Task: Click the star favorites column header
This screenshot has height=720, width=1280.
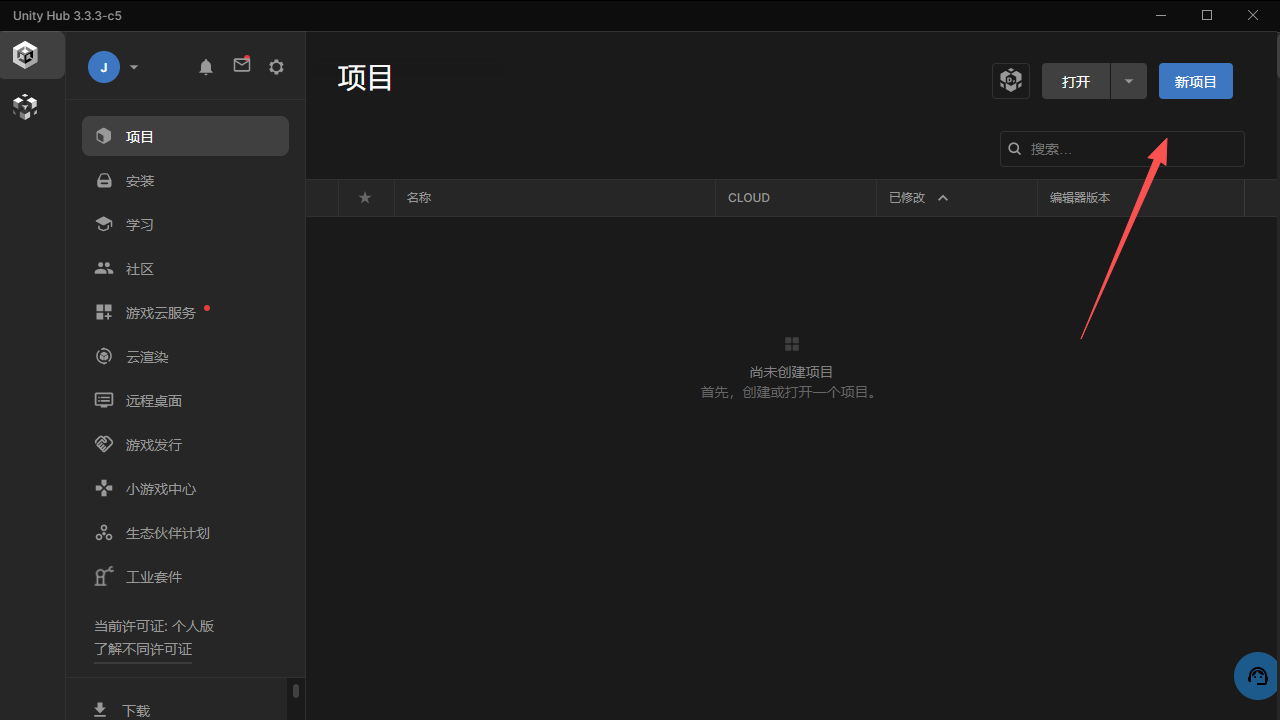Action: tap(365, 198)
